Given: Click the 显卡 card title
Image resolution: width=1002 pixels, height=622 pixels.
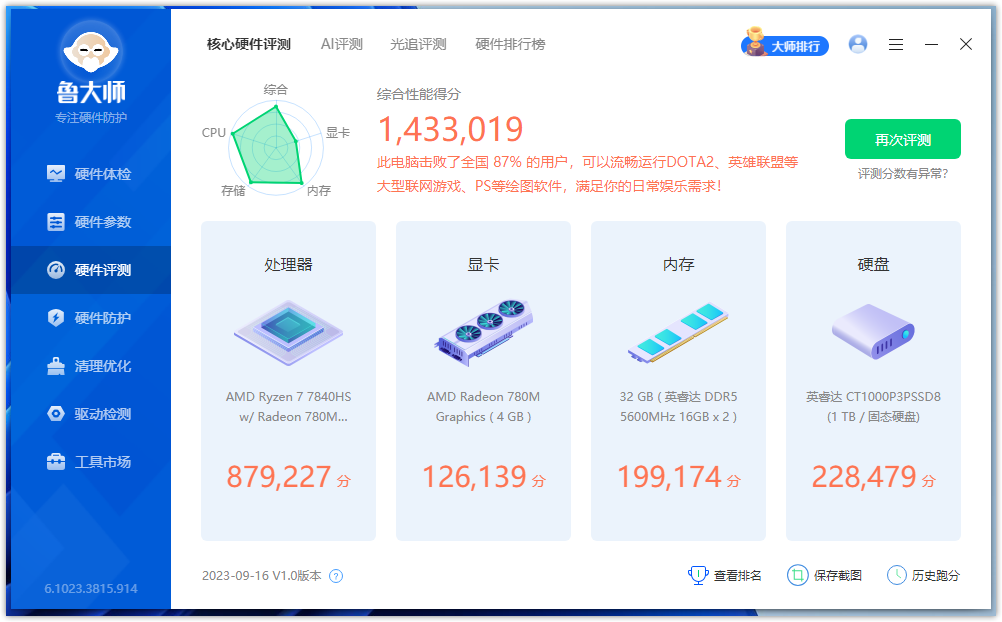Looking at the screenshot, I should (483, 265).
